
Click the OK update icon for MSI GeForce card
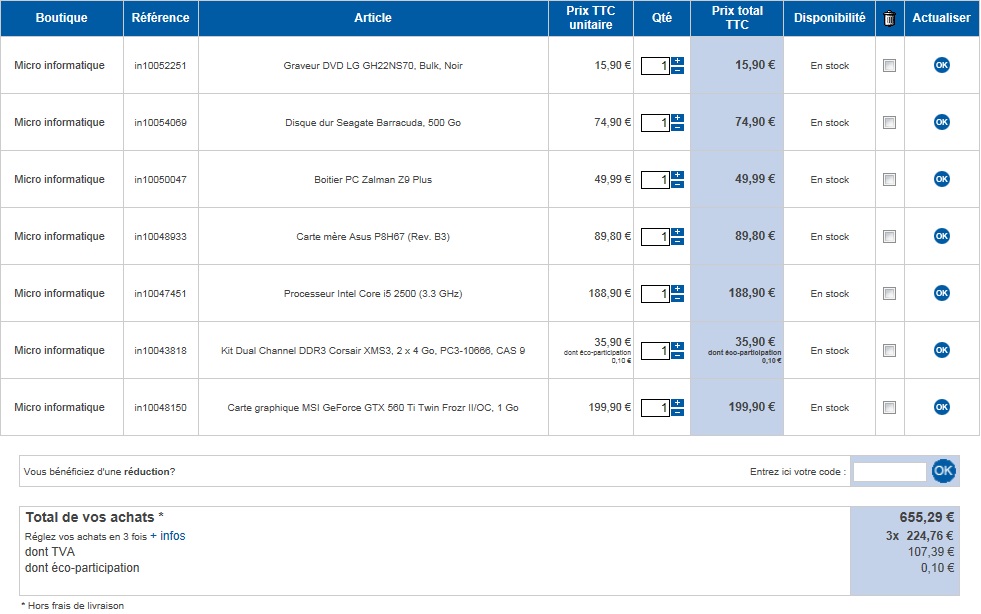941,407
